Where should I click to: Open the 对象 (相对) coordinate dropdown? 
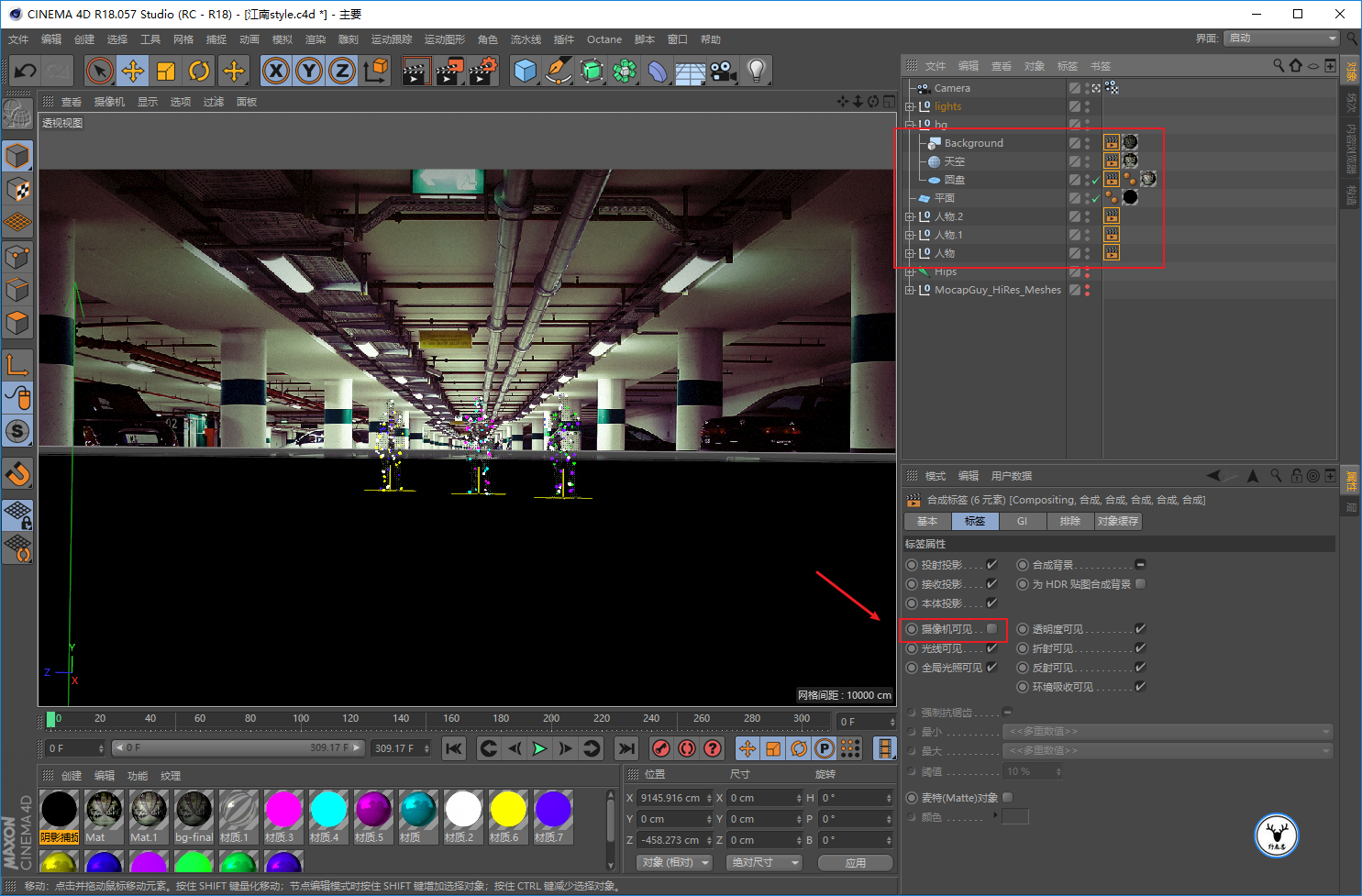(676, 863)
